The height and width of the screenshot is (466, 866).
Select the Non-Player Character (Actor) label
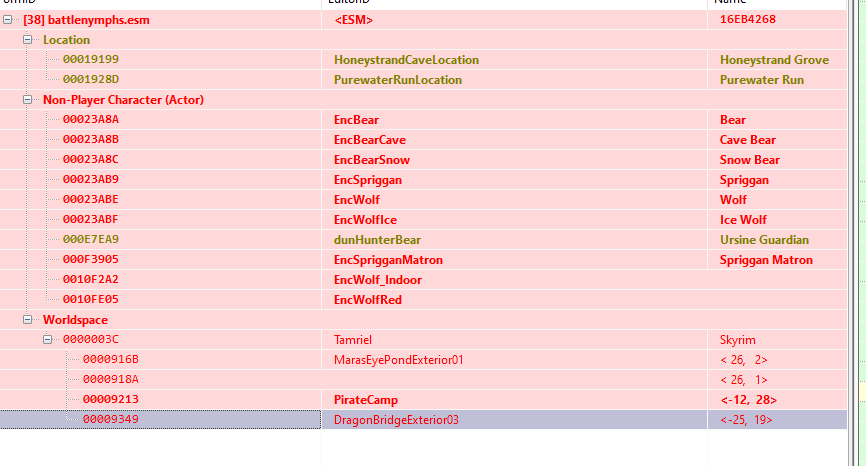click(x=123, y=100)
